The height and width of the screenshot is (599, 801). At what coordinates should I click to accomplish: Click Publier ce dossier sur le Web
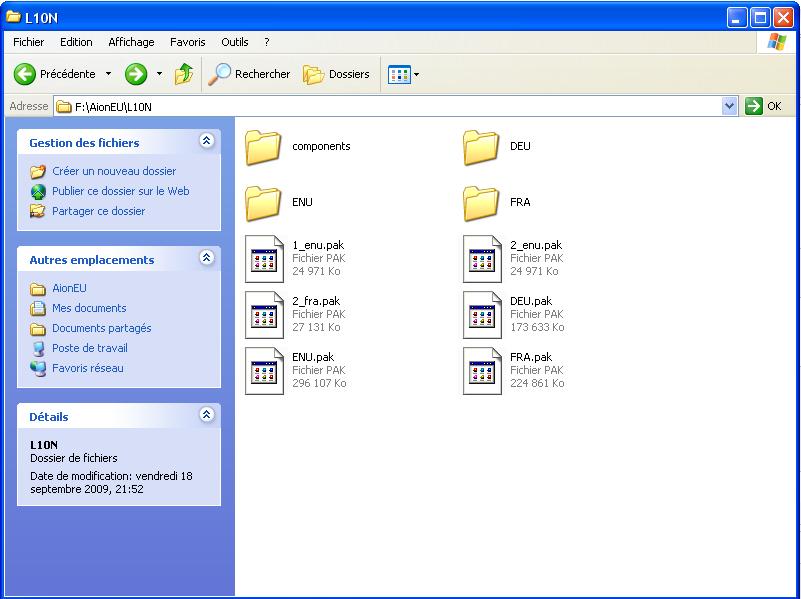(x=121, y=191)
